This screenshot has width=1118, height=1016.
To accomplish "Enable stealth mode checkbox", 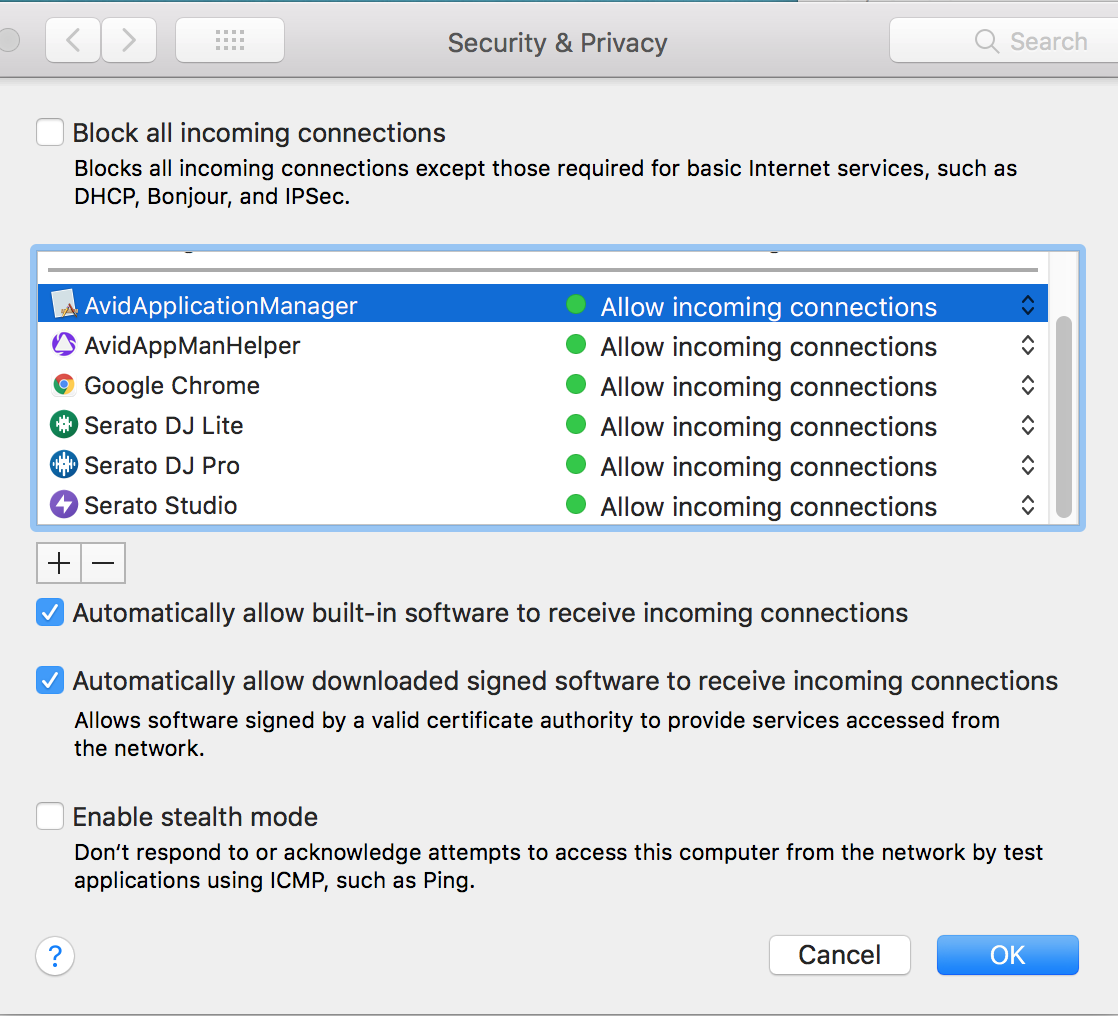I will [x=50, y=816].
